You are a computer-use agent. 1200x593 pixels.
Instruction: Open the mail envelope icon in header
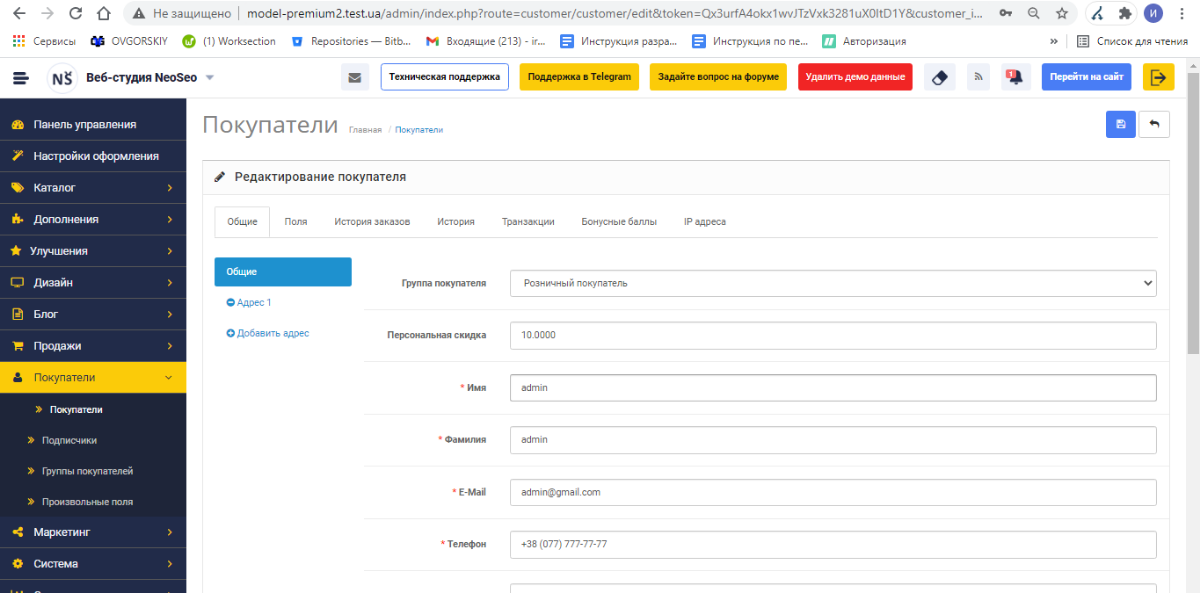[x=354, y=78]
